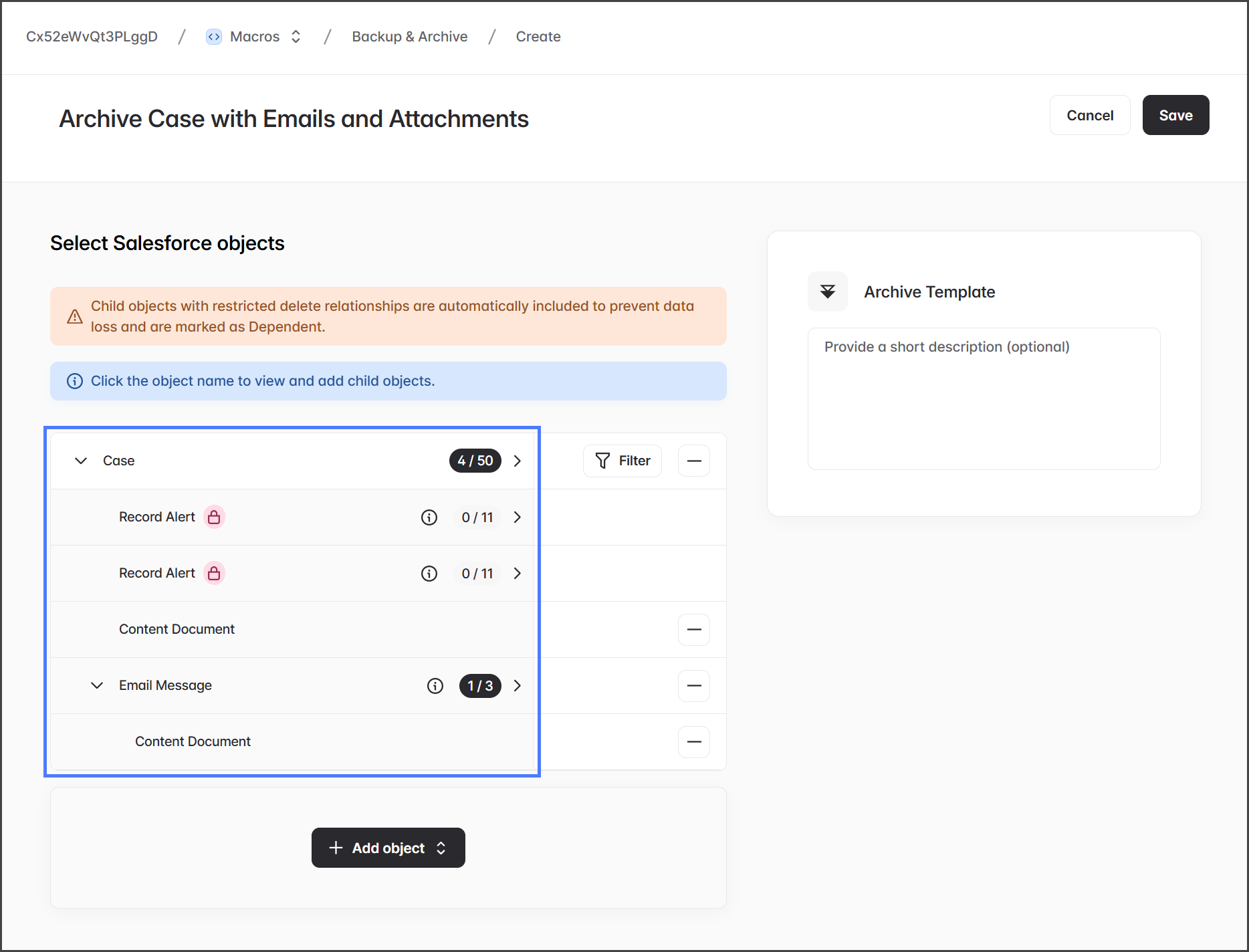Open the Macros breadcrumb switcher dropdown
1249x952 pixels.
296,37
